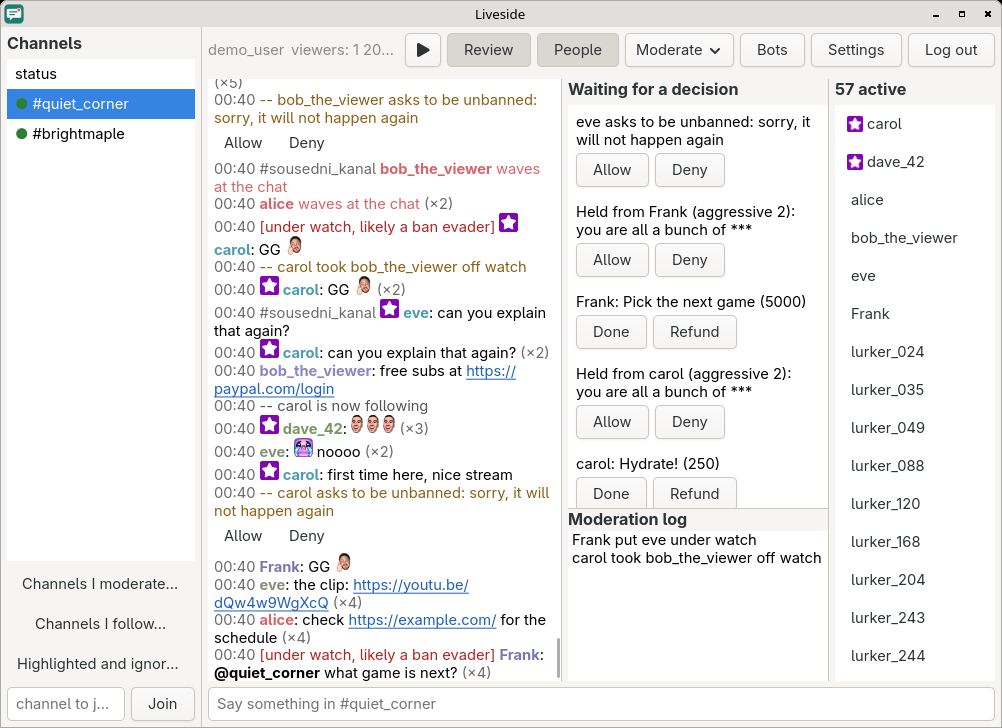Click the emote after Frank's GG message
The width and height of the screenshot is (1002, 728).
pos(344,563)
